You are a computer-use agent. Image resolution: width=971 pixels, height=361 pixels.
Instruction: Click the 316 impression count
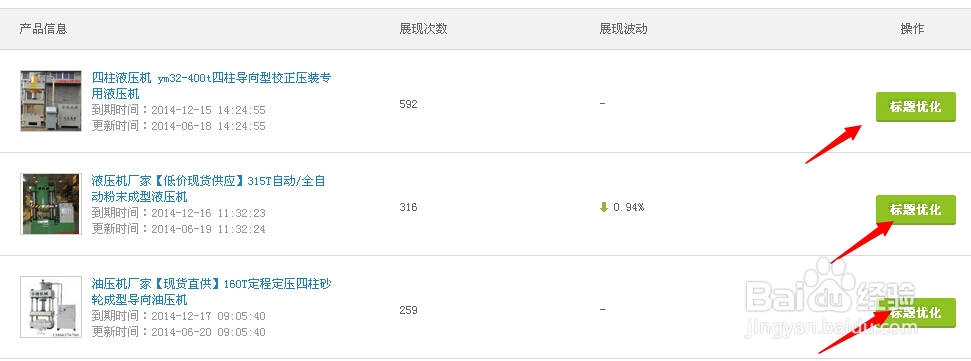[408, 207]
